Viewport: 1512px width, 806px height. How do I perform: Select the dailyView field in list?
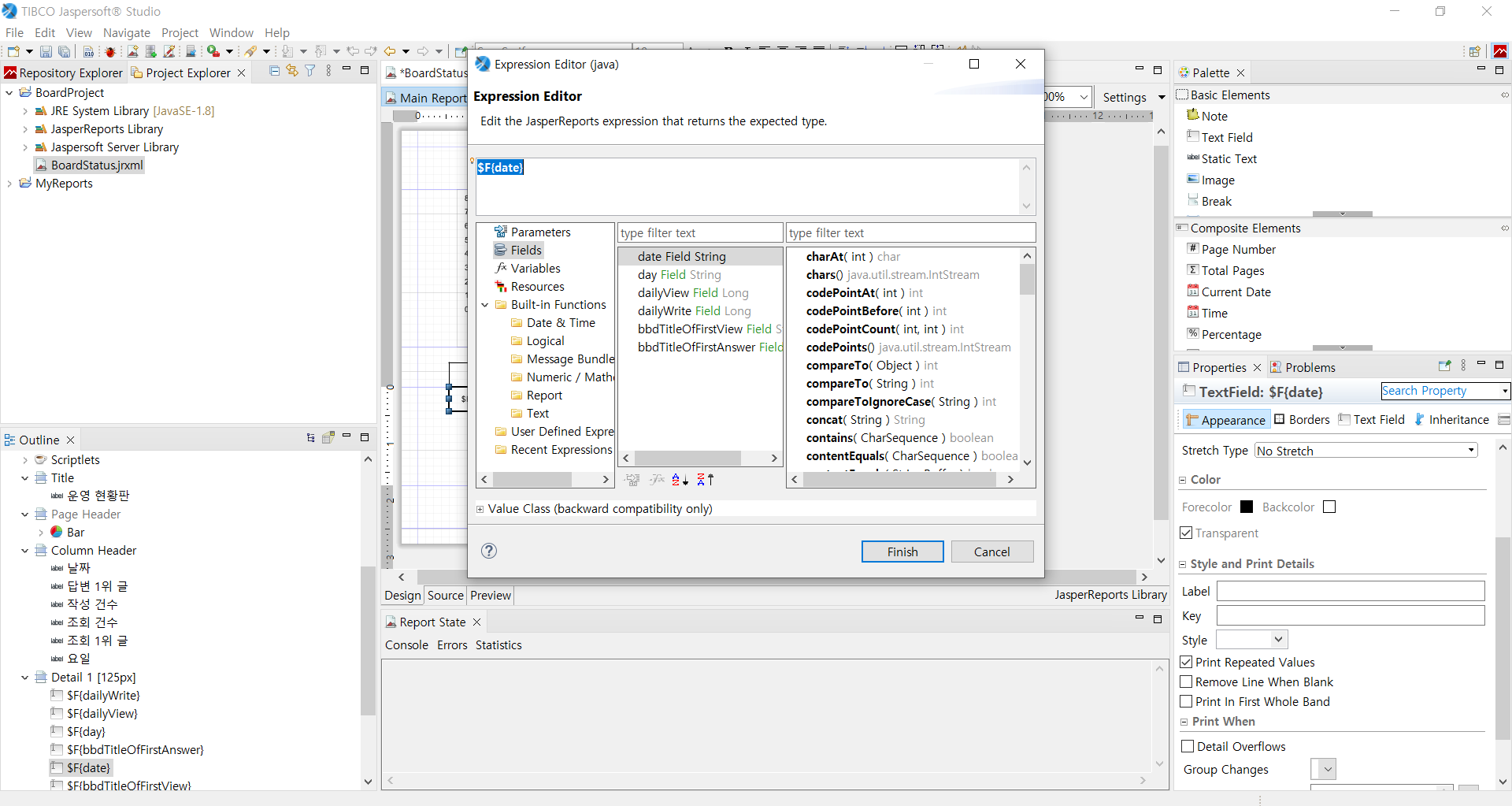click(x=693, y=292)
